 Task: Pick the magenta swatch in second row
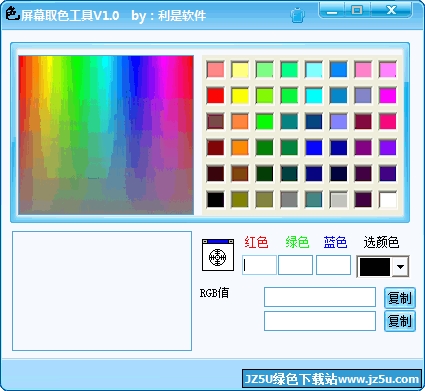pyautogui.click(x=388, y=95)
